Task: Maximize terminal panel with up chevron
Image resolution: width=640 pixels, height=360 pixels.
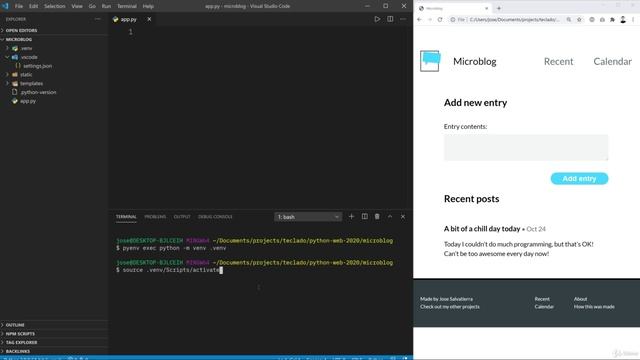Action: pyautogui.click(x=390, y=217)
